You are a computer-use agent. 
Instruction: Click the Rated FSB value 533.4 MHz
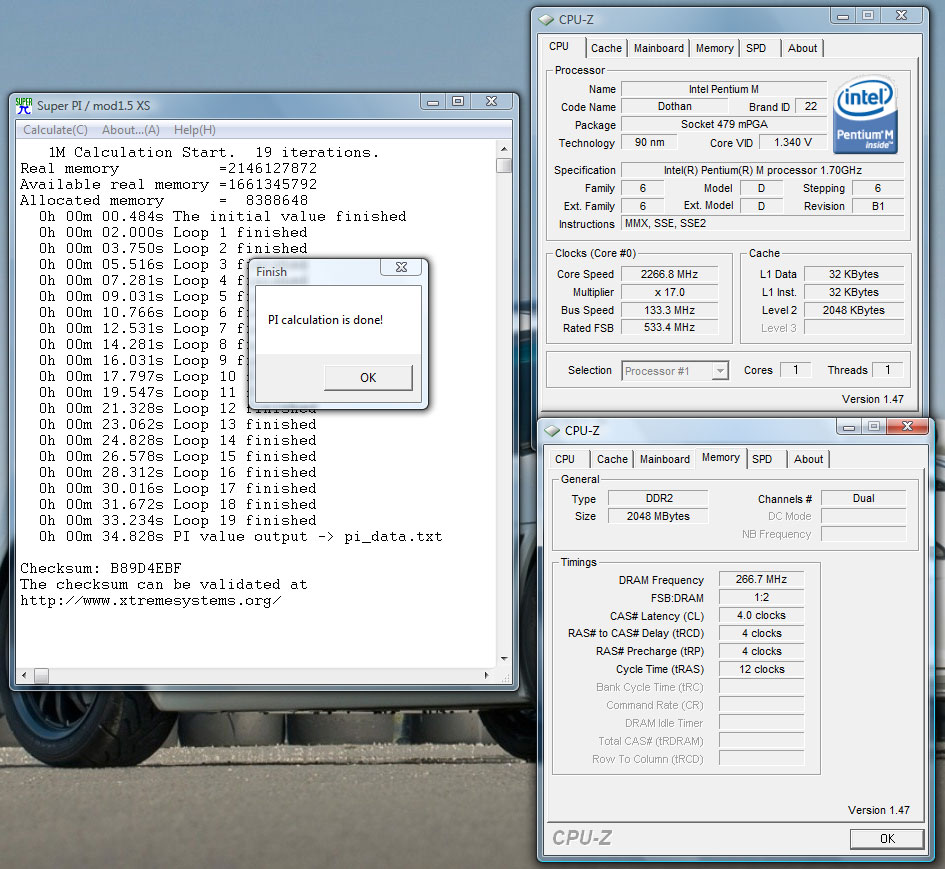click(669, 327)
